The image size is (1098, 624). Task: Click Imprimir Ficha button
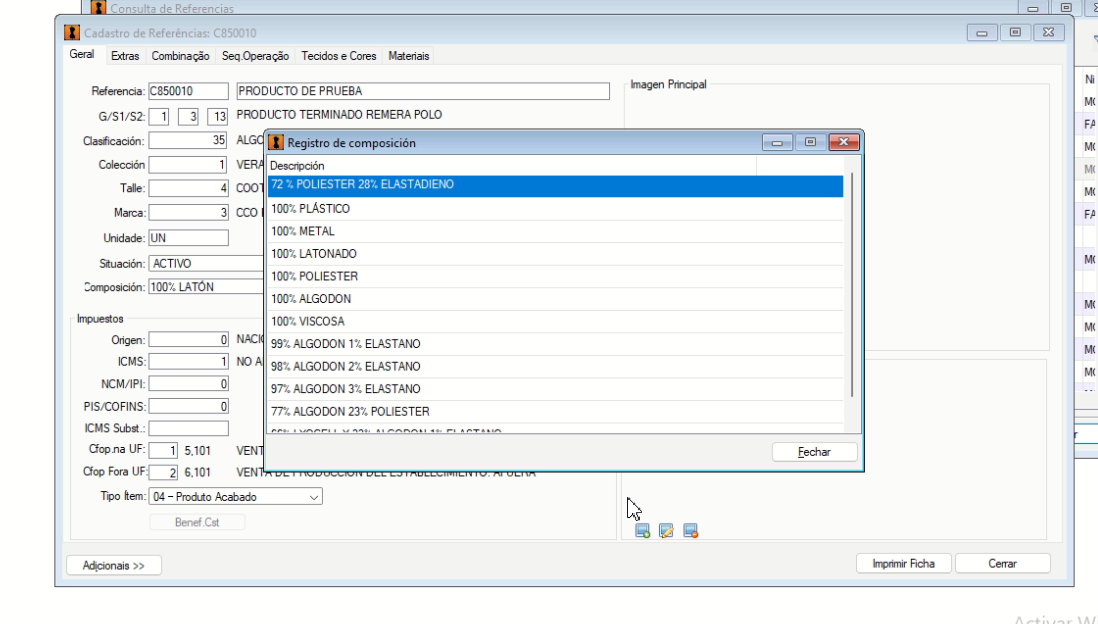(903, 564)
